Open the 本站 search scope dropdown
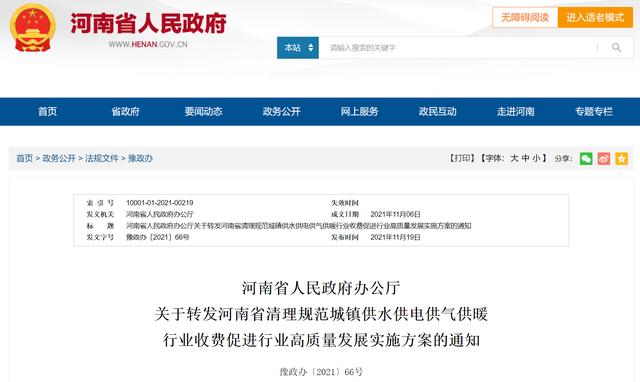The image size is (640, 382). [298, 48]
